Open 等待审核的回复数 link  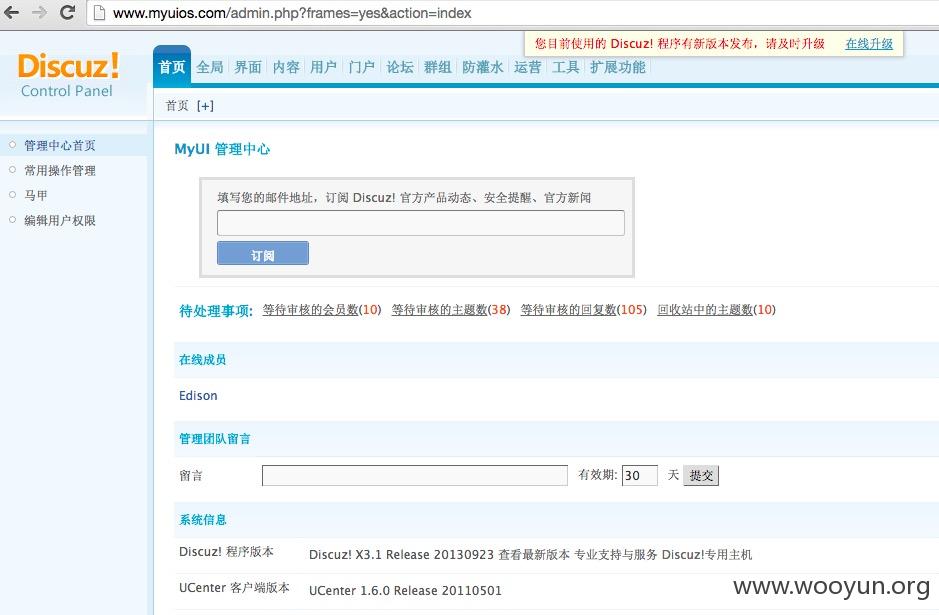pyautogui.click(x=568, y=310)
